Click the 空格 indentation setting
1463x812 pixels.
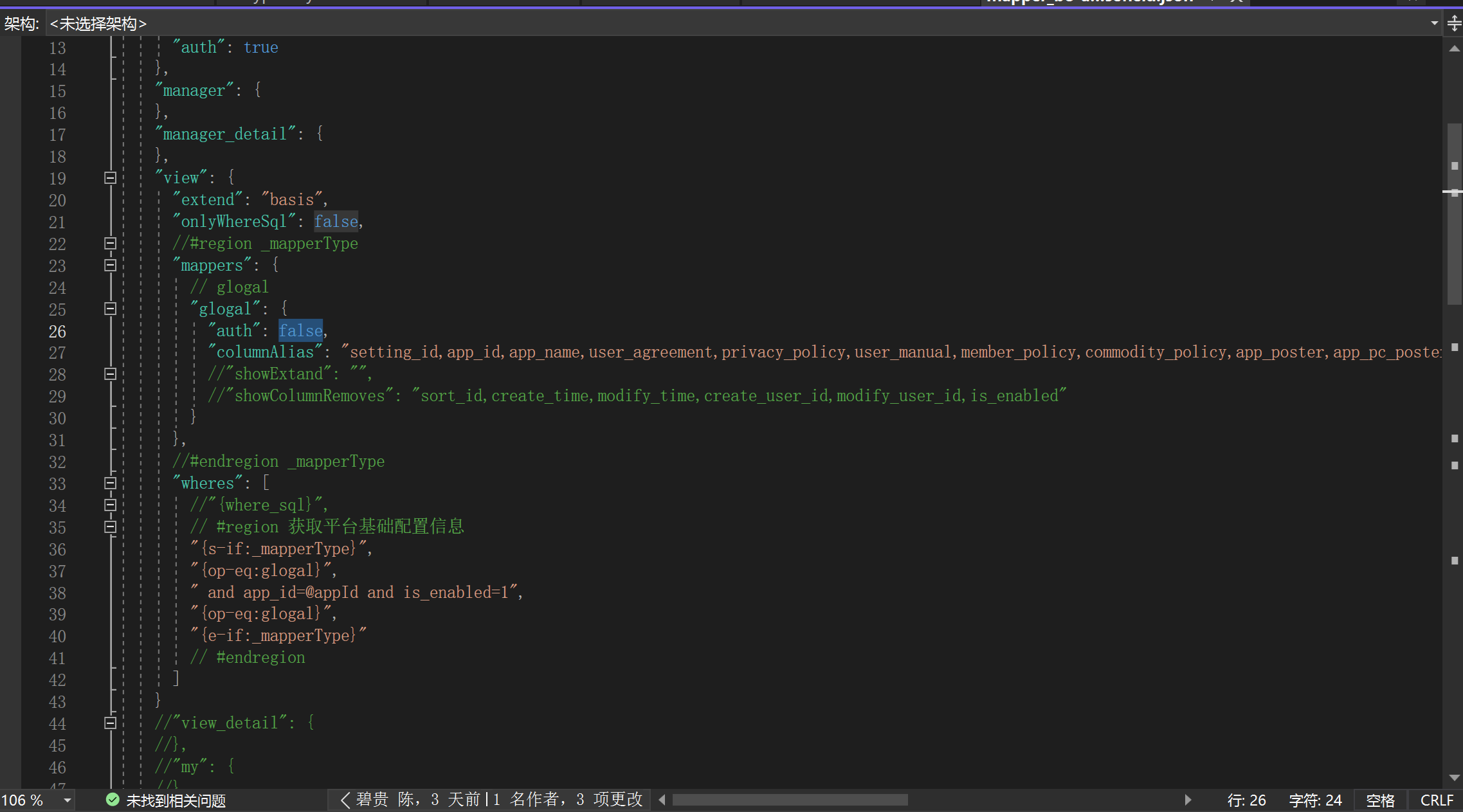(1380, 800)
